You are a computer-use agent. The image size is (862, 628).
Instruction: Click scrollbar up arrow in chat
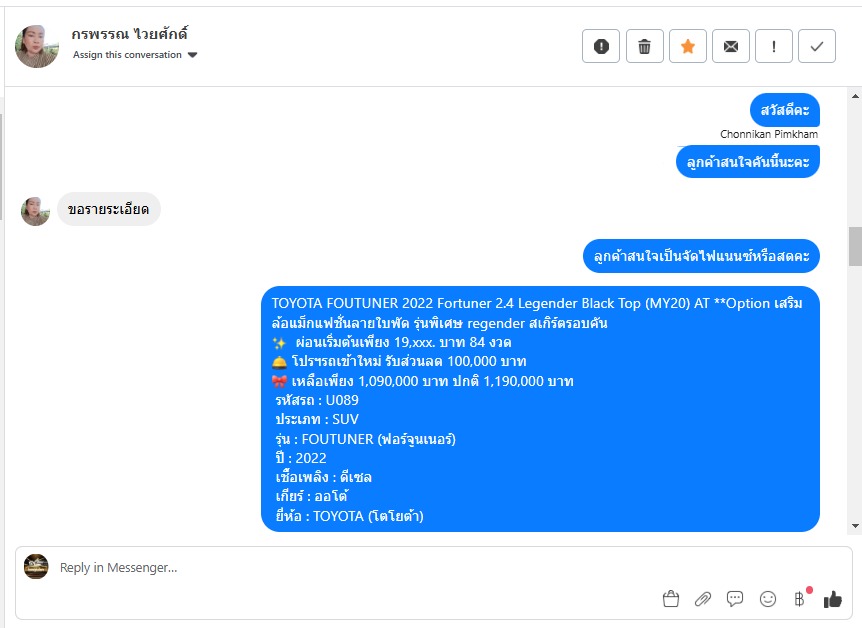coord(855,96)
